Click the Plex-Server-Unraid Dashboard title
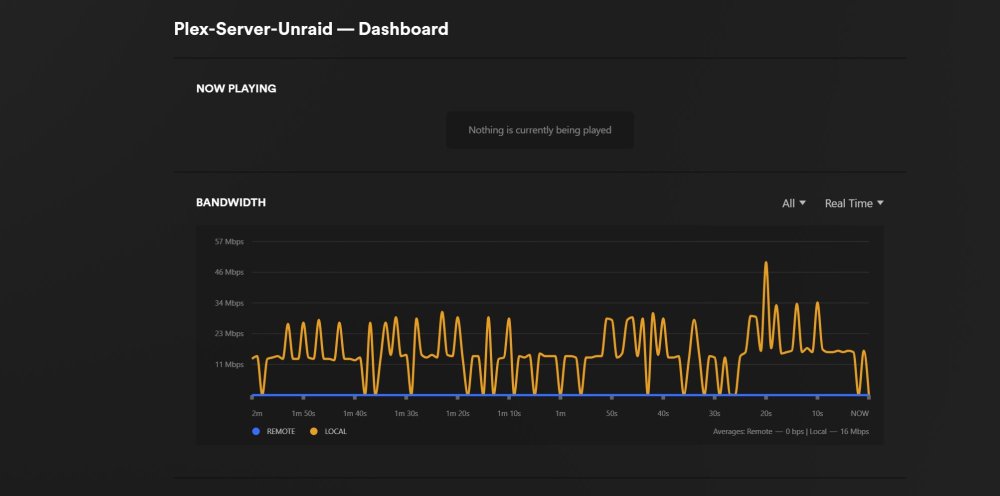The image size is (1000, 496). [311, 29]
